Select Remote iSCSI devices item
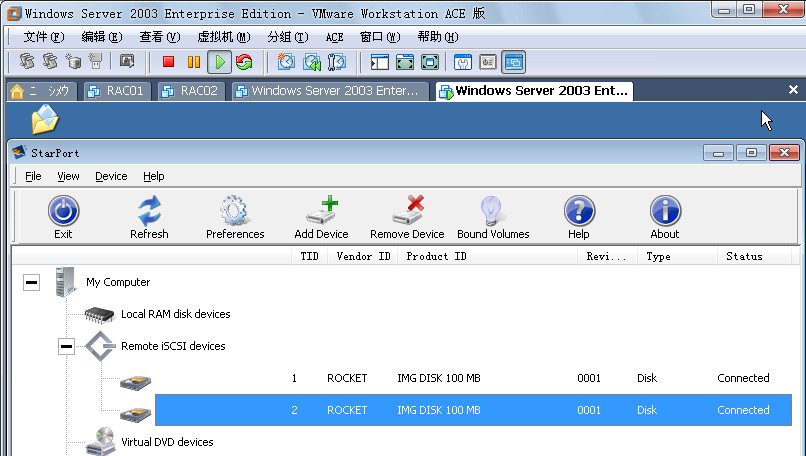 [x=173, y=346]
